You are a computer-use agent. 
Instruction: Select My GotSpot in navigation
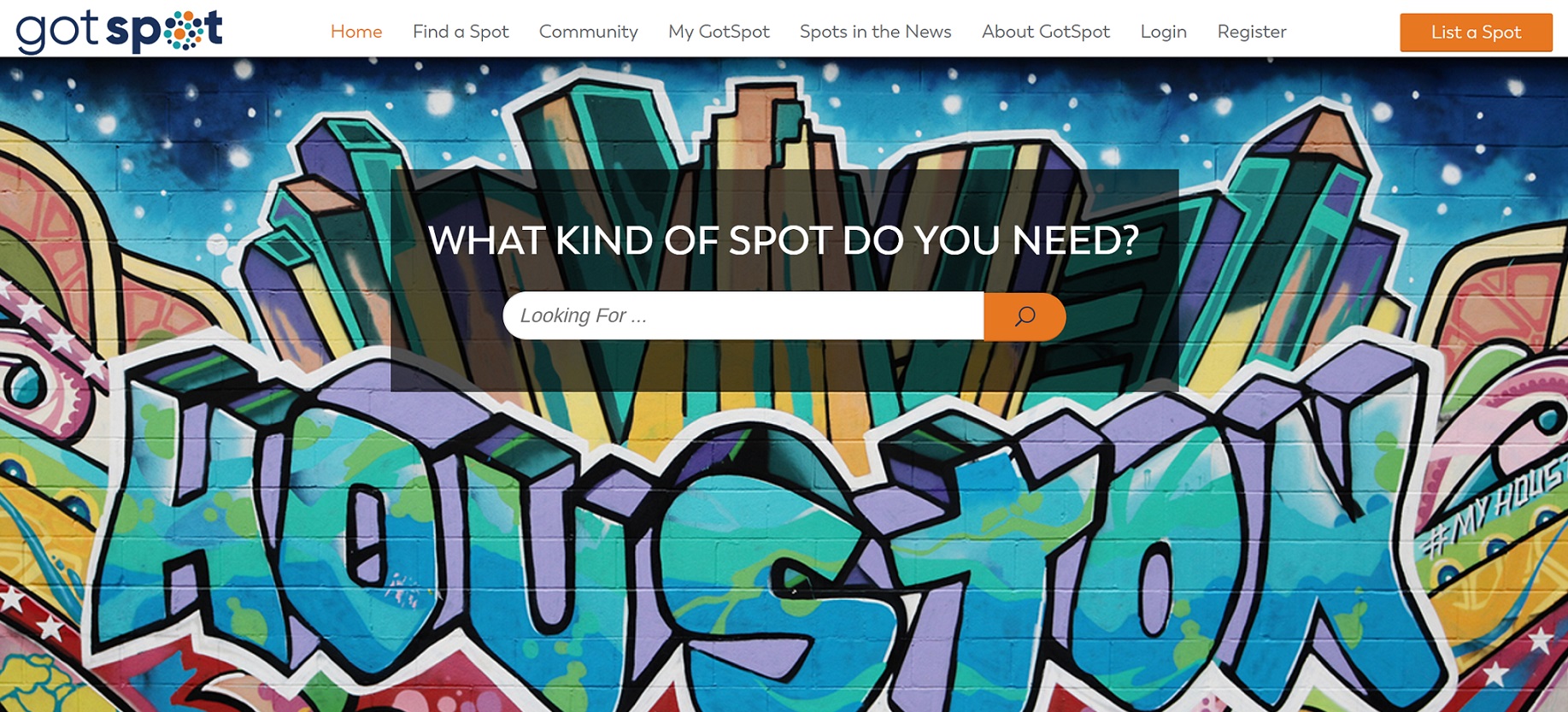coord(719,32)
